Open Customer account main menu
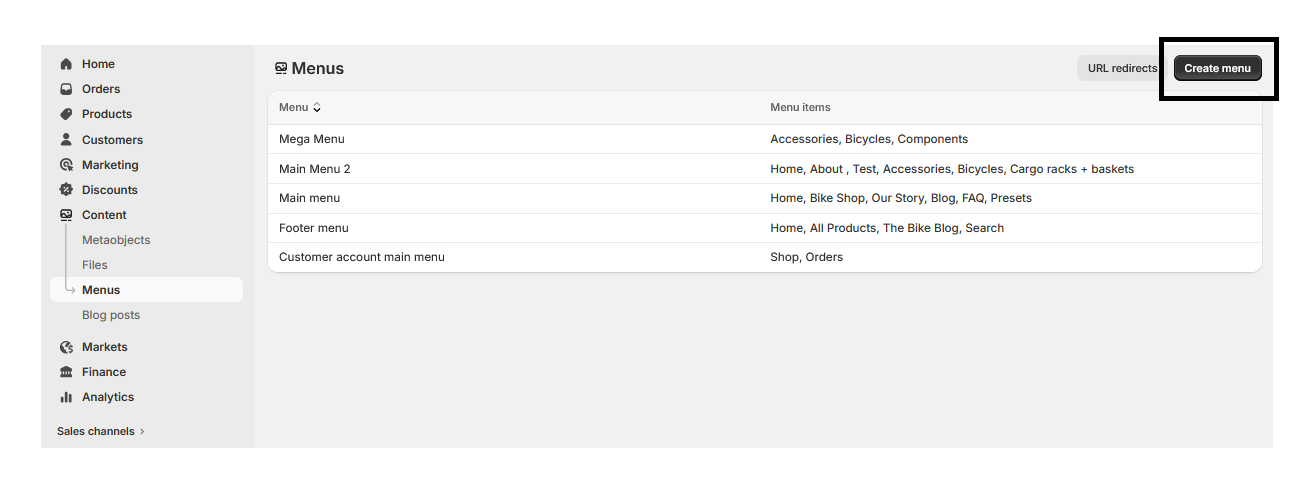This screenshot has height=492, width=1316. pyautogui.click(x=362, y=257)
